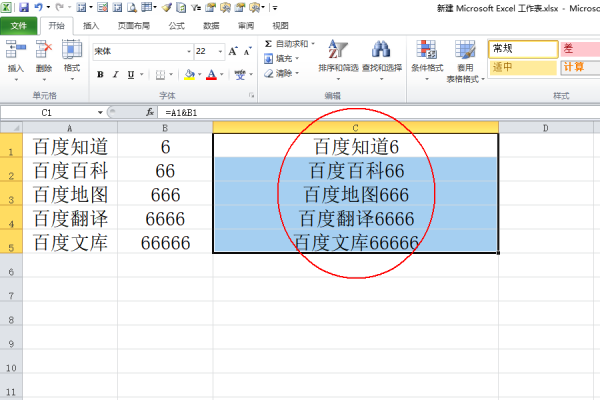Open the Name Box dropdown arrow
The image size is (600, 400).
point(100,113)
